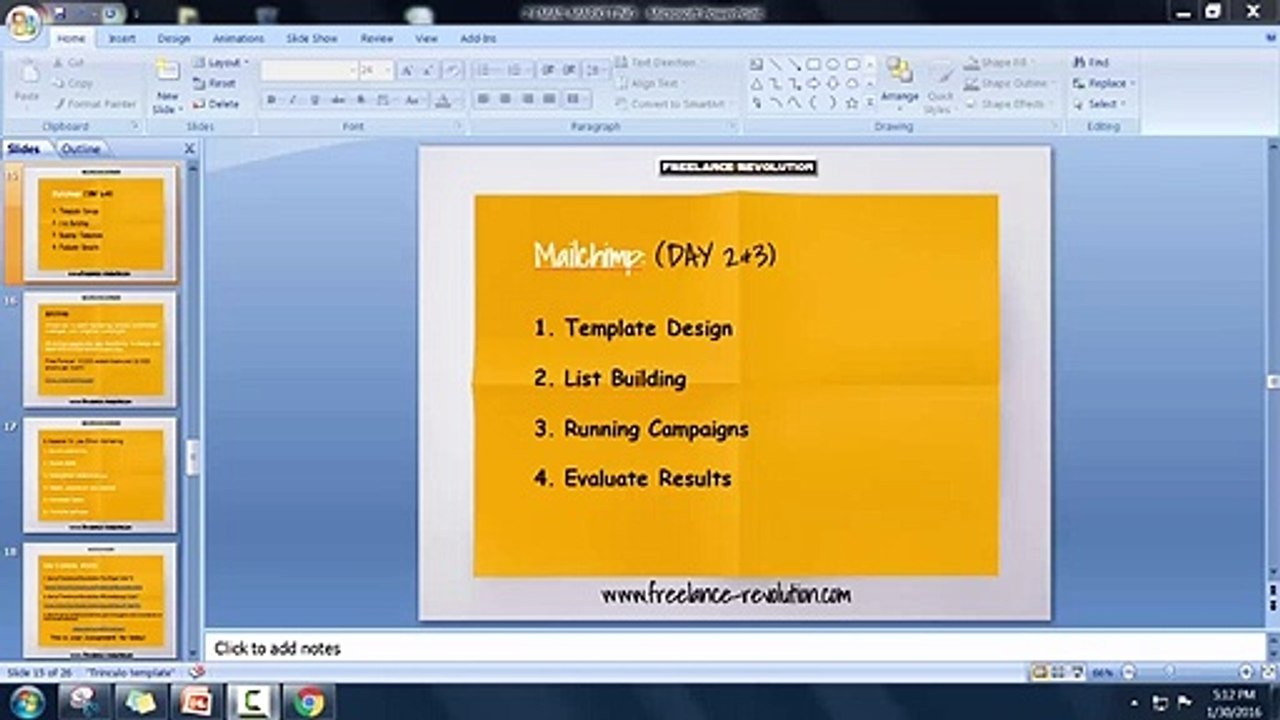The height and width of the screenshot is (720, 1280).
Task: Click Shrink Font icon
Action: click(428, 71)
